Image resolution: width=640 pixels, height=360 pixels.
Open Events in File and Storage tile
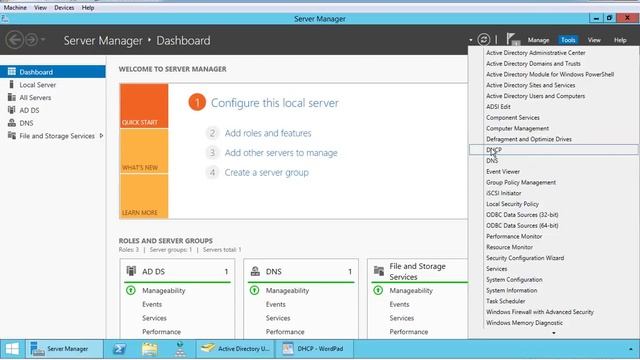click(x=399, y=304)
